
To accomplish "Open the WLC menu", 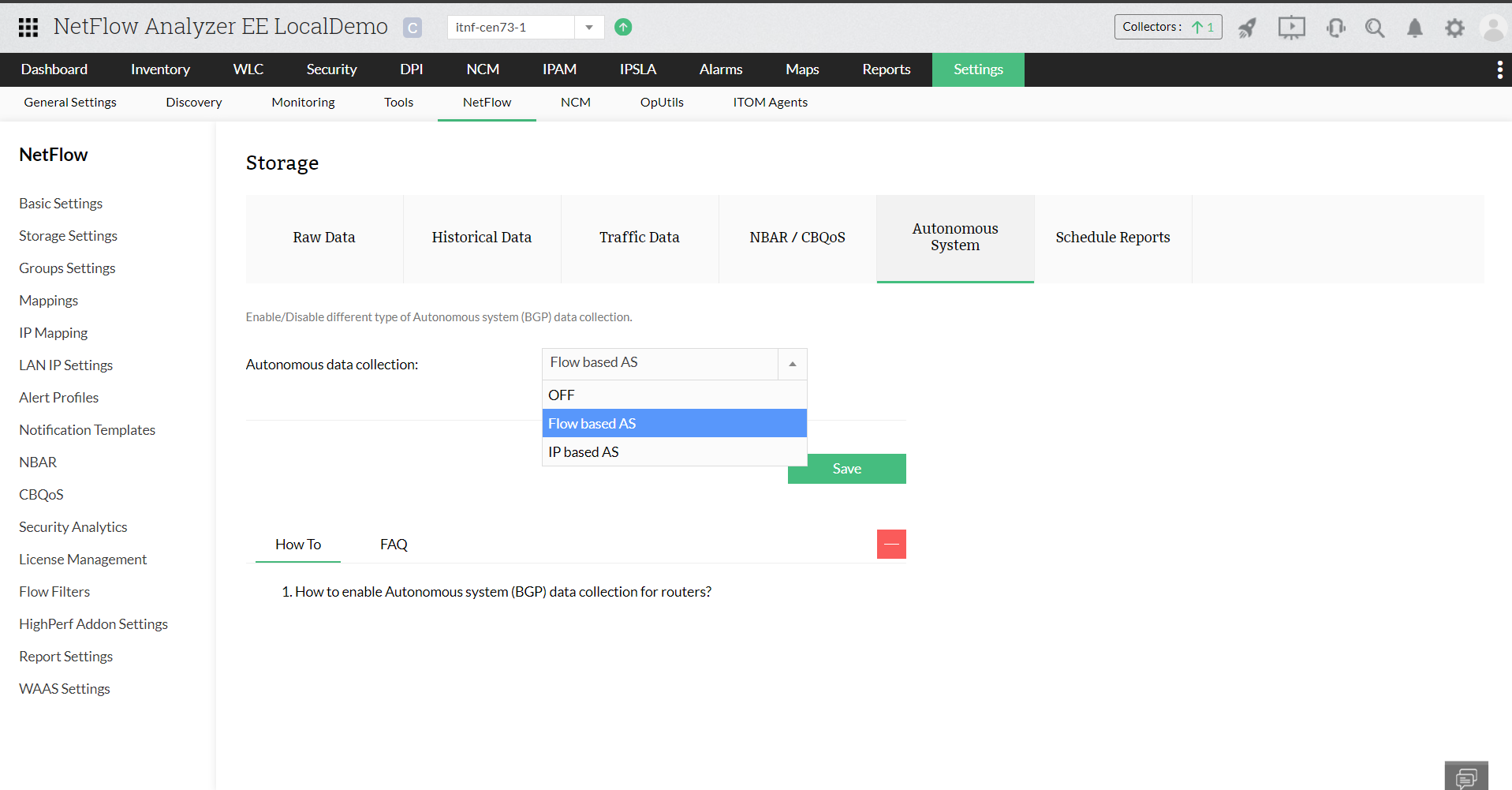I will 248,69.
